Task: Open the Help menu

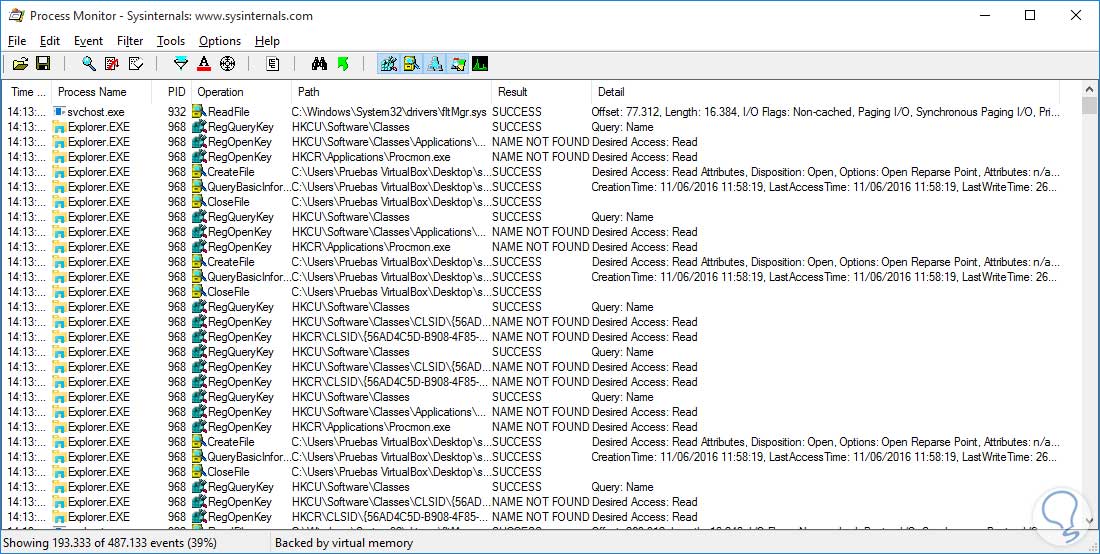Action: [x=267, y=41]
